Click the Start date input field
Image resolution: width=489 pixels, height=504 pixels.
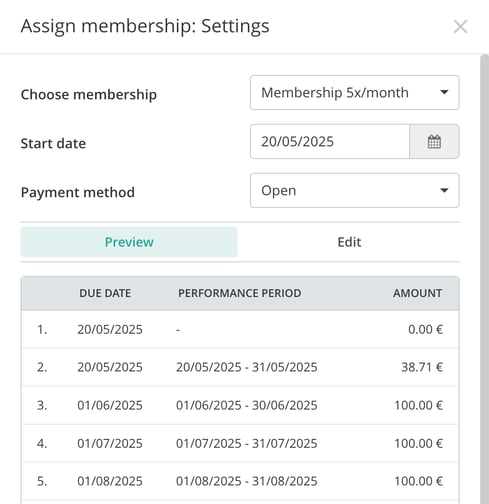330,142
